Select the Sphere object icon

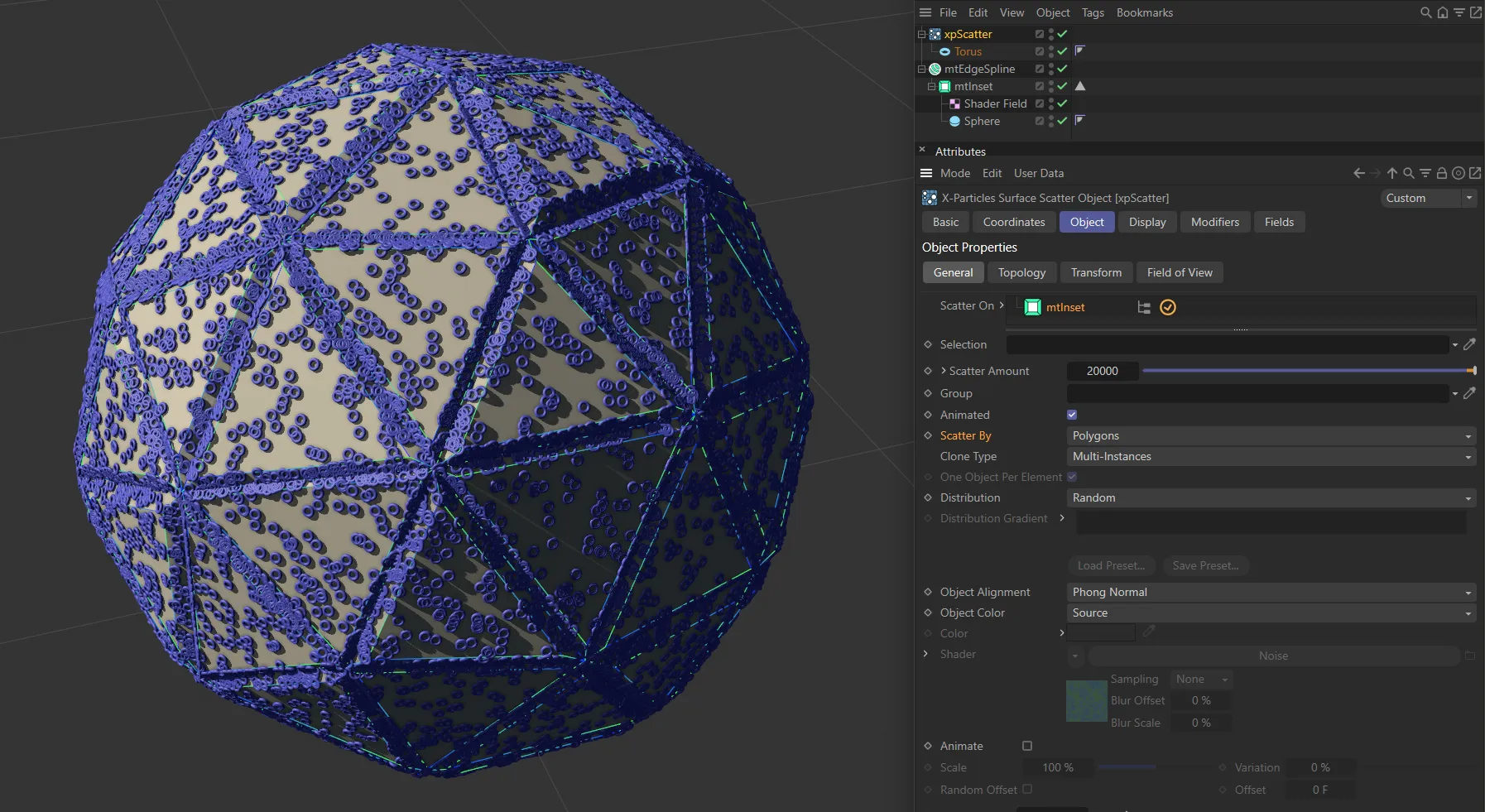coord(957,121)
